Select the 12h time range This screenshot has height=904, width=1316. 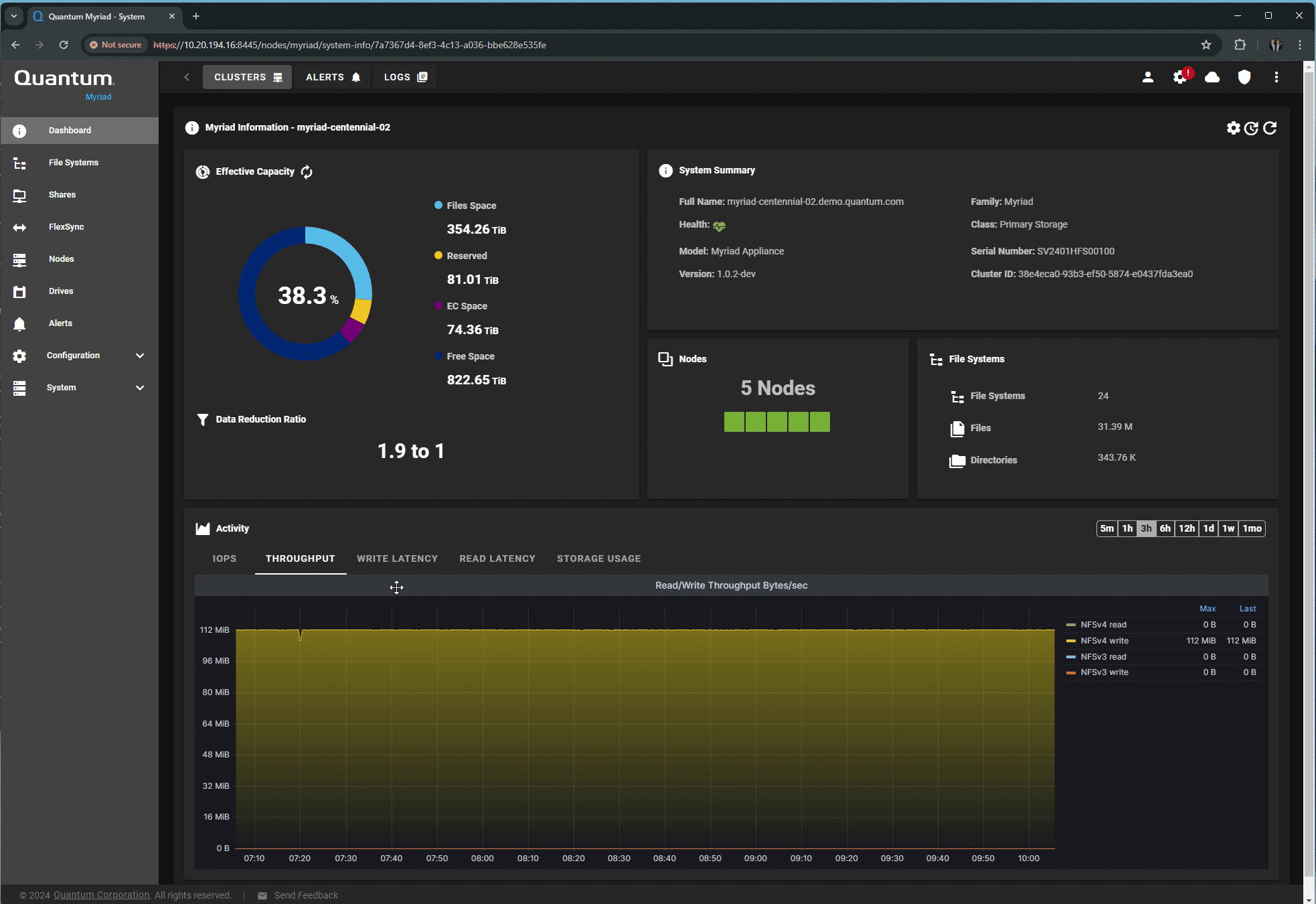(x=1187, y=529)
